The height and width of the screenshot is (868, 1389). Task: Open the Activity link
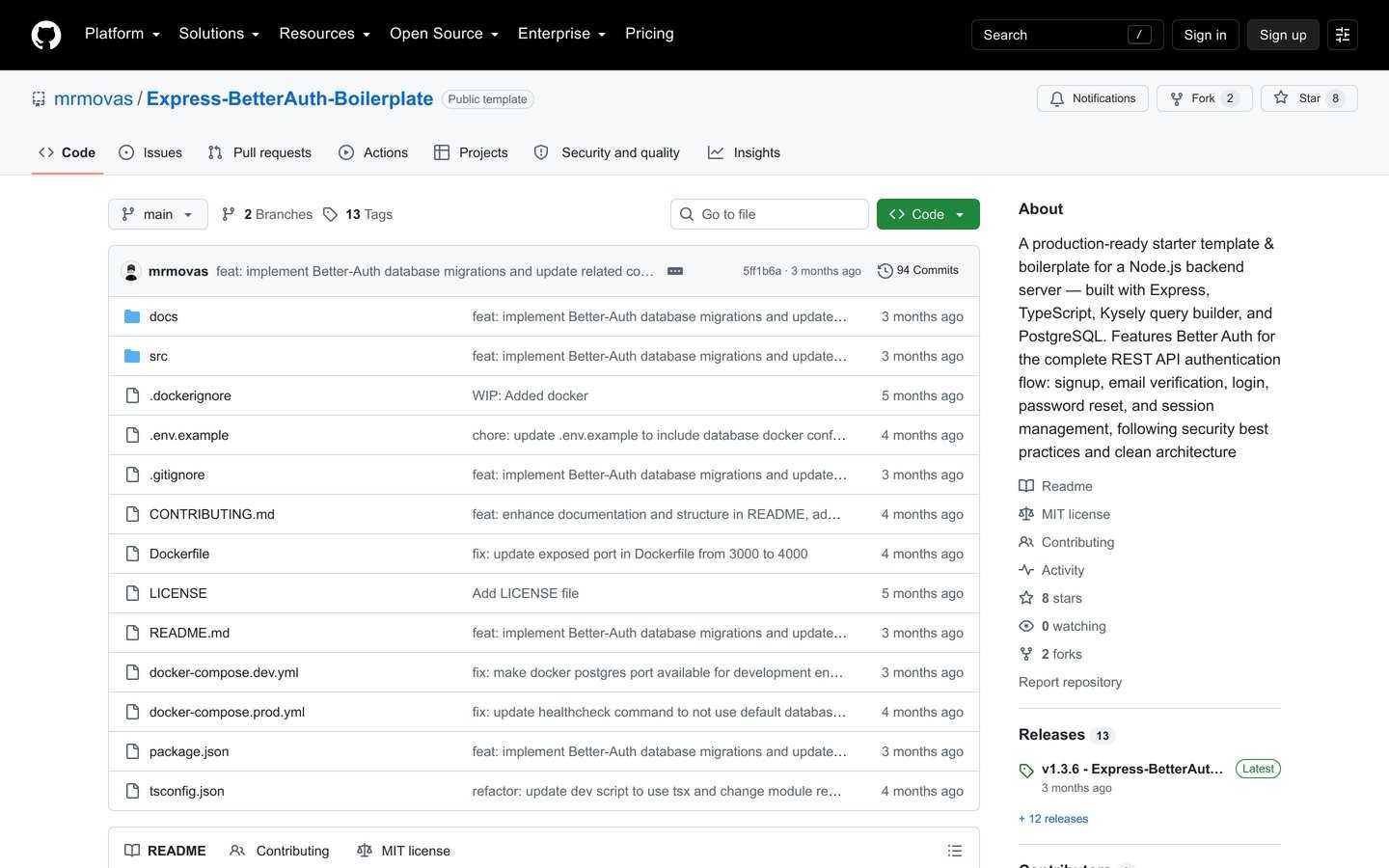point(1051,570)
